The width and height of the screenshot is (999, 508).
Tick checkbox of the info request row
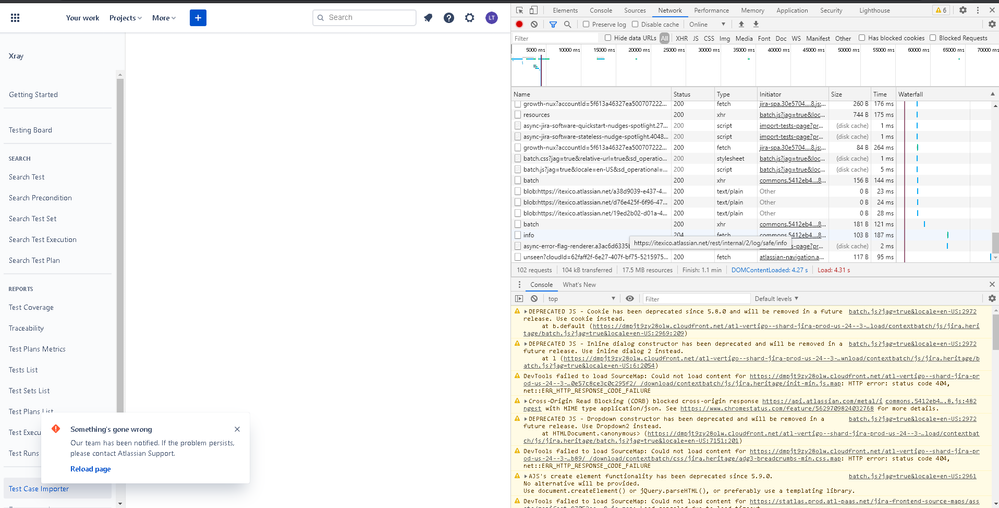pyautogui.click(x=518, y=235)
